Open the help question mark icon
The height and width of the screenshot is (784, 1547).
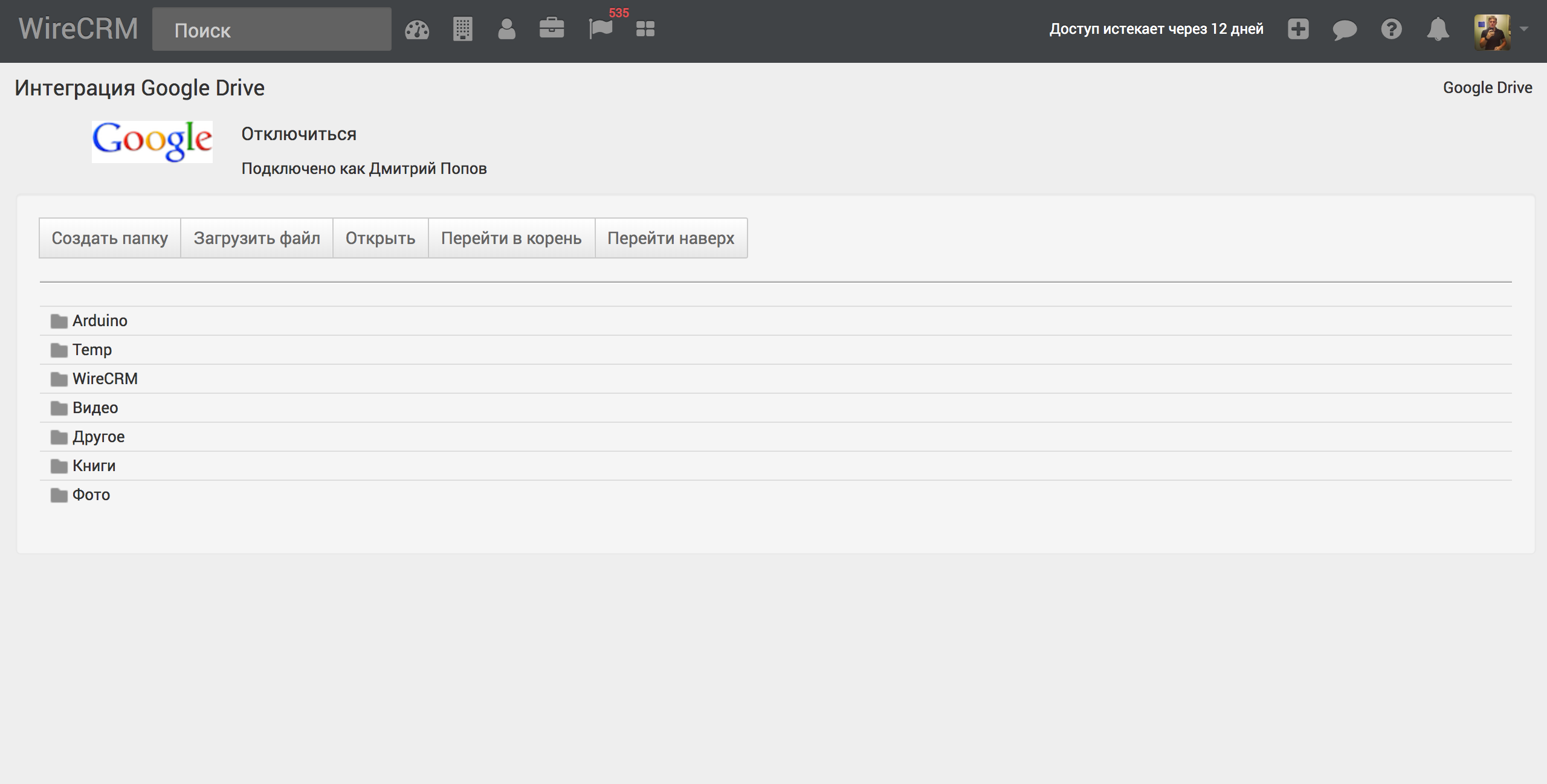coord(1391,29)
